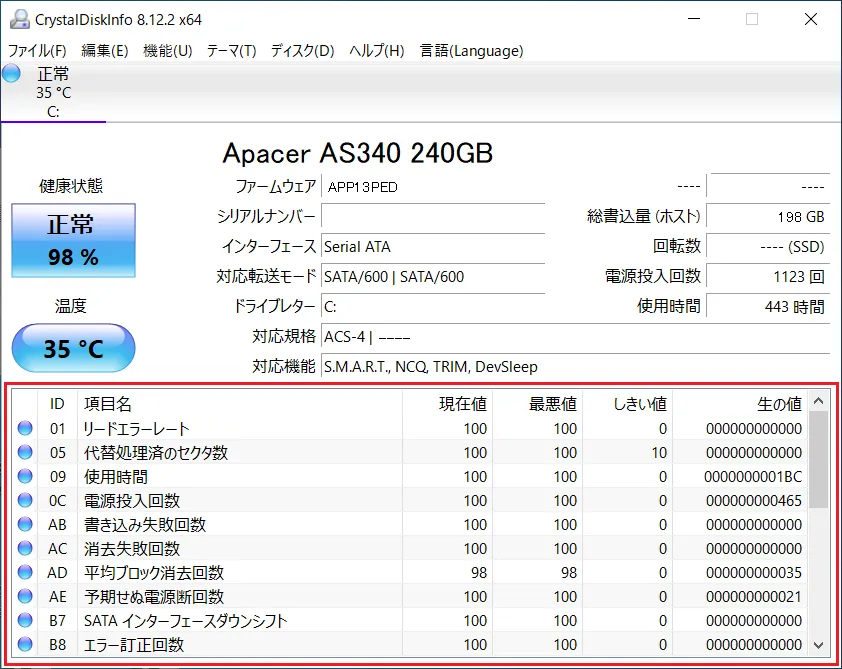Click the Apacer AS340 240GB drive title
This screenshot has height=669, width=842.
[358, 153]
